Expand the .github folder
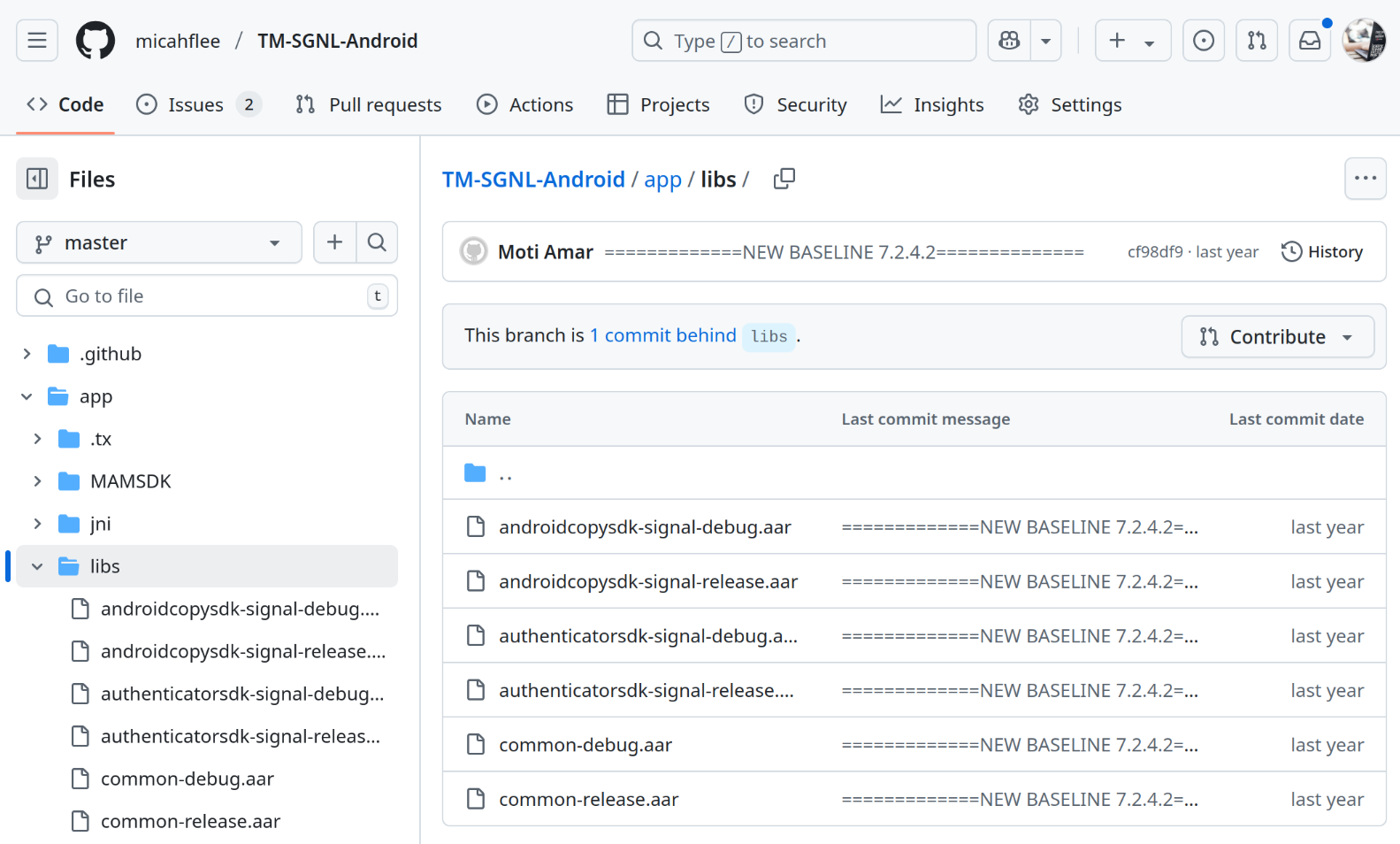This screenshot has width=1400, height=844. (x=27, y=354)
